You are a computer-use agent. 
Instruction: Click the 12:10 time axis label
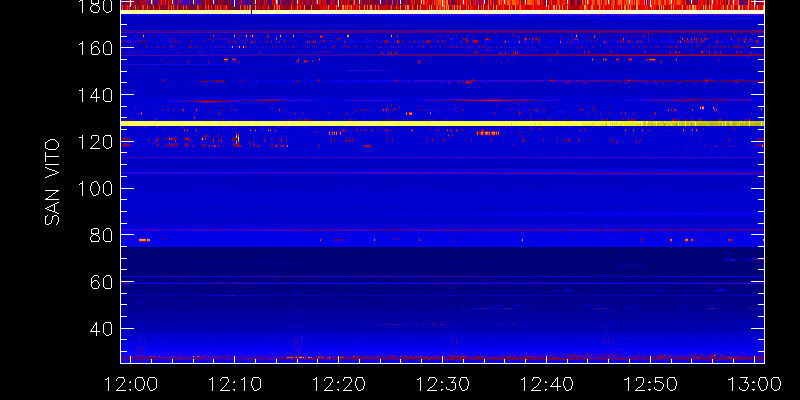tap(234, 383)
